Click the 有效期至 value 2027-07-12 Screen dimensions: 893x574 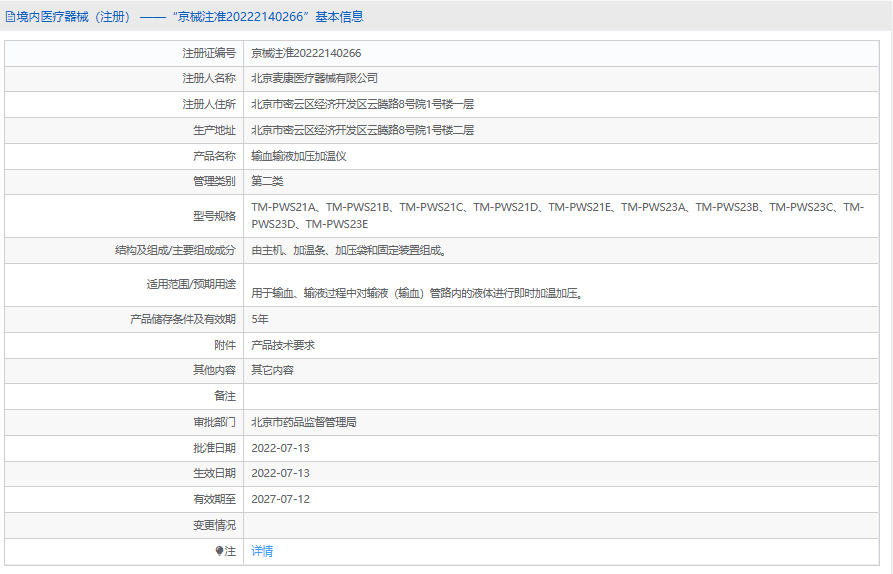(x=280, y=499)
